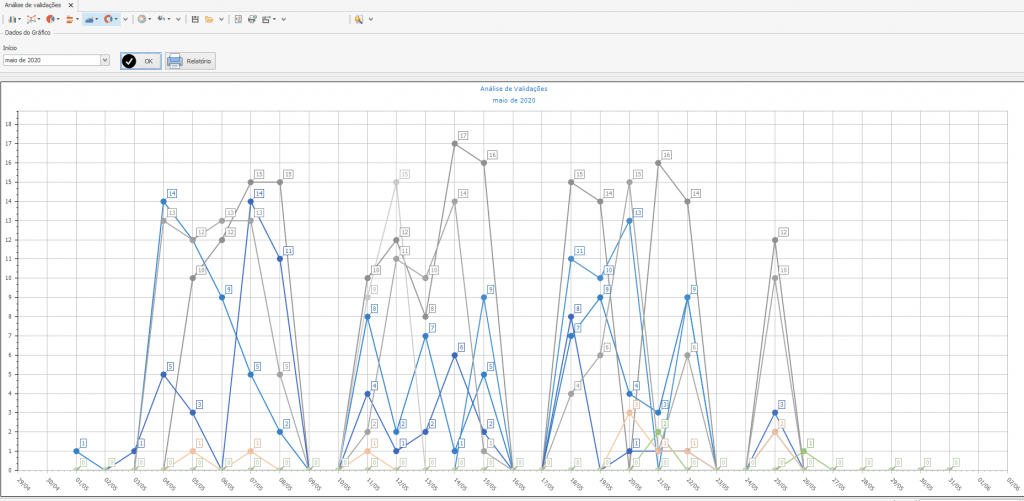Image resolution: width=1024 pixels, height=501 pixels.
Task: Switch to the Análise de validações tab
Action: click(x=33, y=5)
